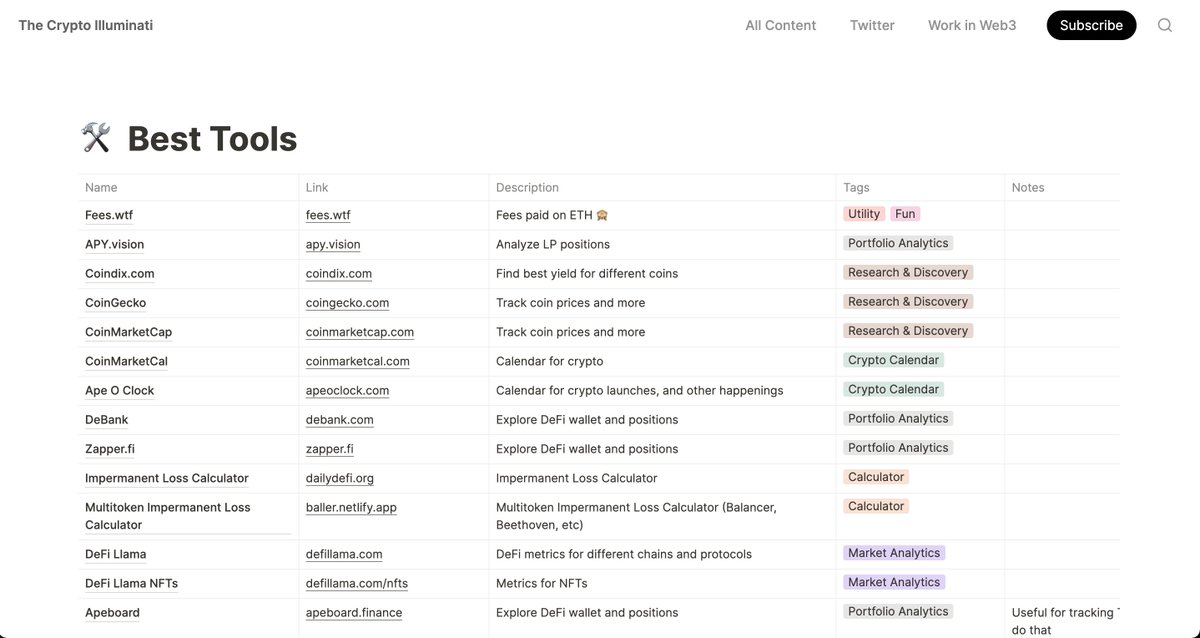Image resolution: width=1200 pixels, height=638 pixels.
Task: Click Research & Discovery tag for Coindix.com
Action: tap(908, 272)
